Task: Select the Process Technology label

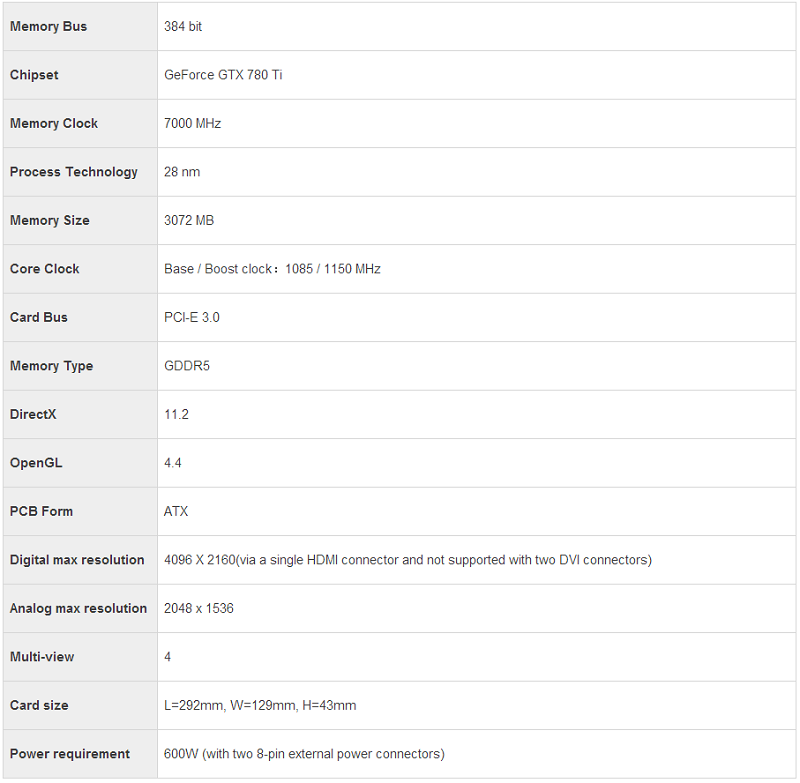Action: tap(74, 172)
